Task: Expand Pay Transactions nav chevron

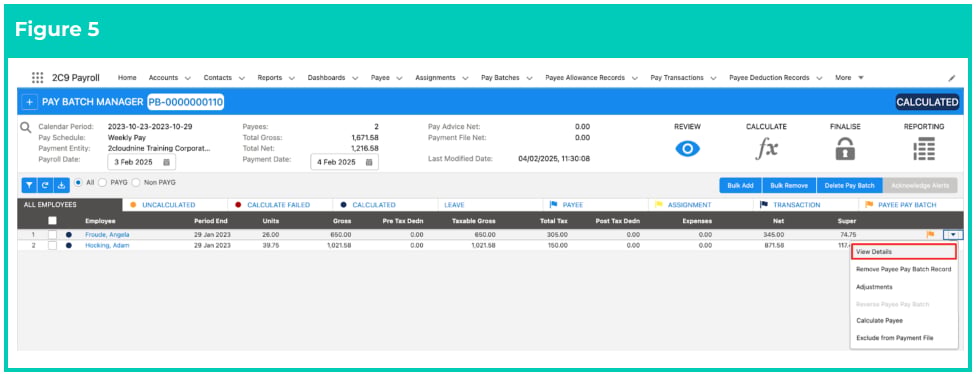Action: coord(713,78)
